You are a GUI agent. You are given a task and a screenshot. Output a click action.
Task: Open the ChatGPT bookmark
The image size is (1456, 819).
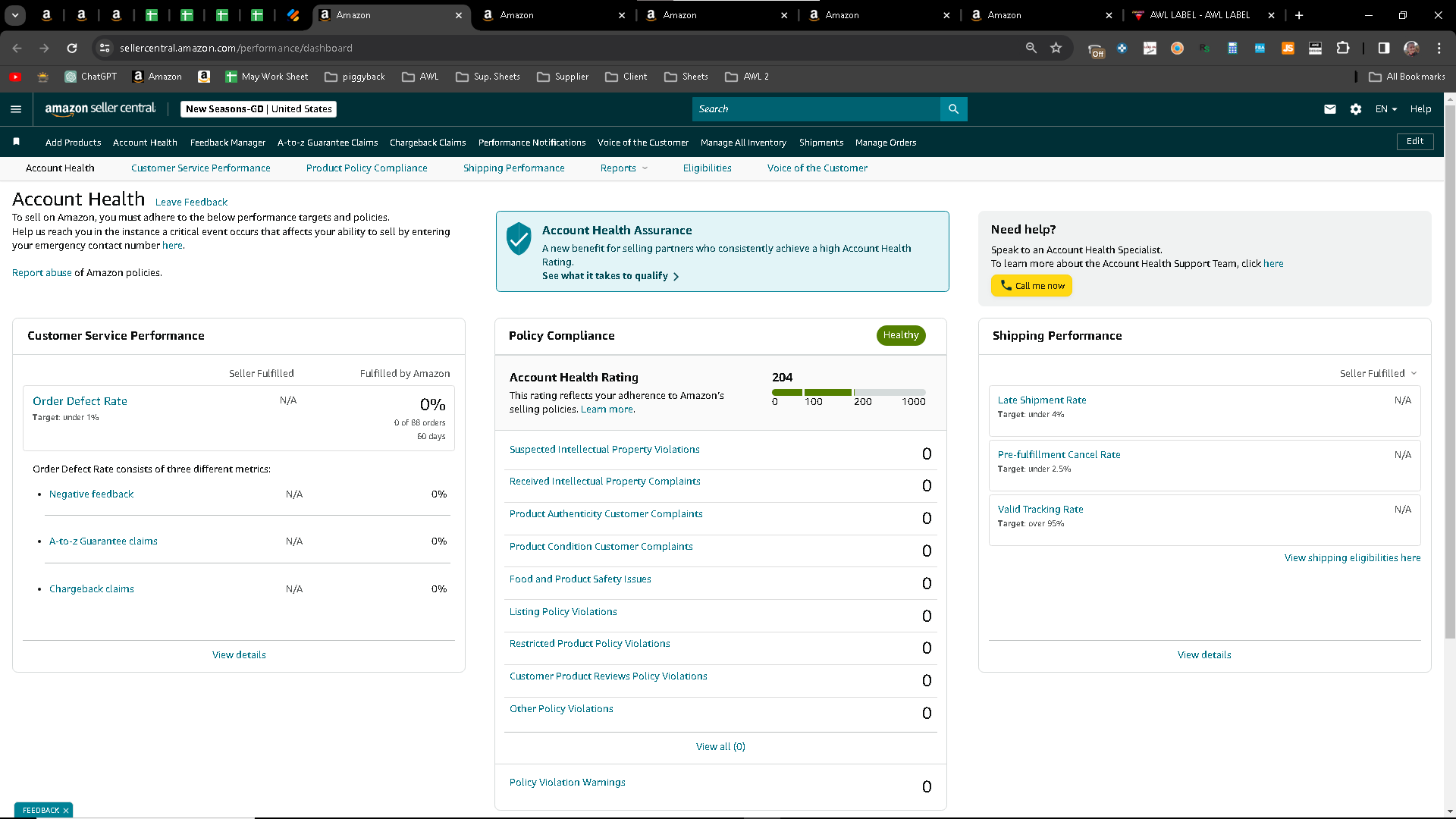point(91,77)
